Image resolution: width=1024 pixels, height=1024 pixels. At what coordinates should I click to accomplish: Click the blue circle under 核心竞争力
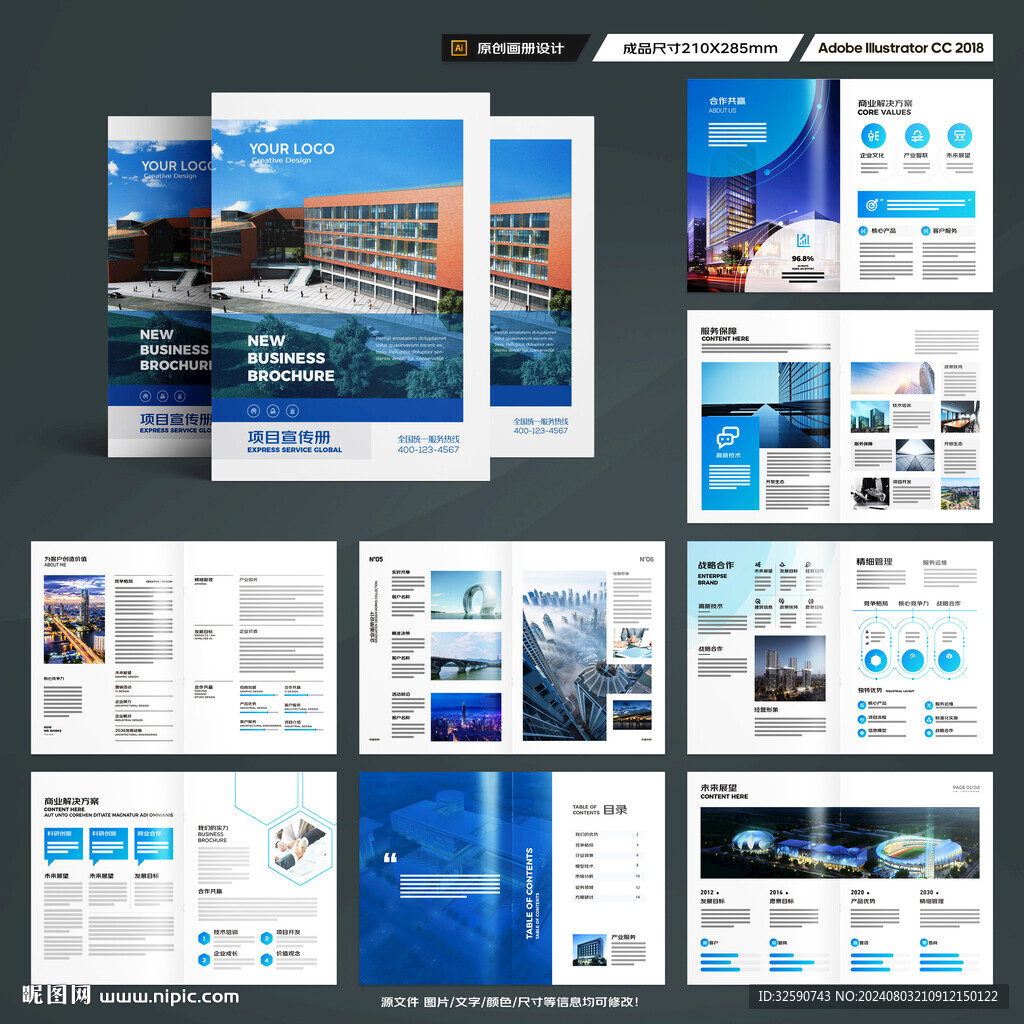(912, 660)
